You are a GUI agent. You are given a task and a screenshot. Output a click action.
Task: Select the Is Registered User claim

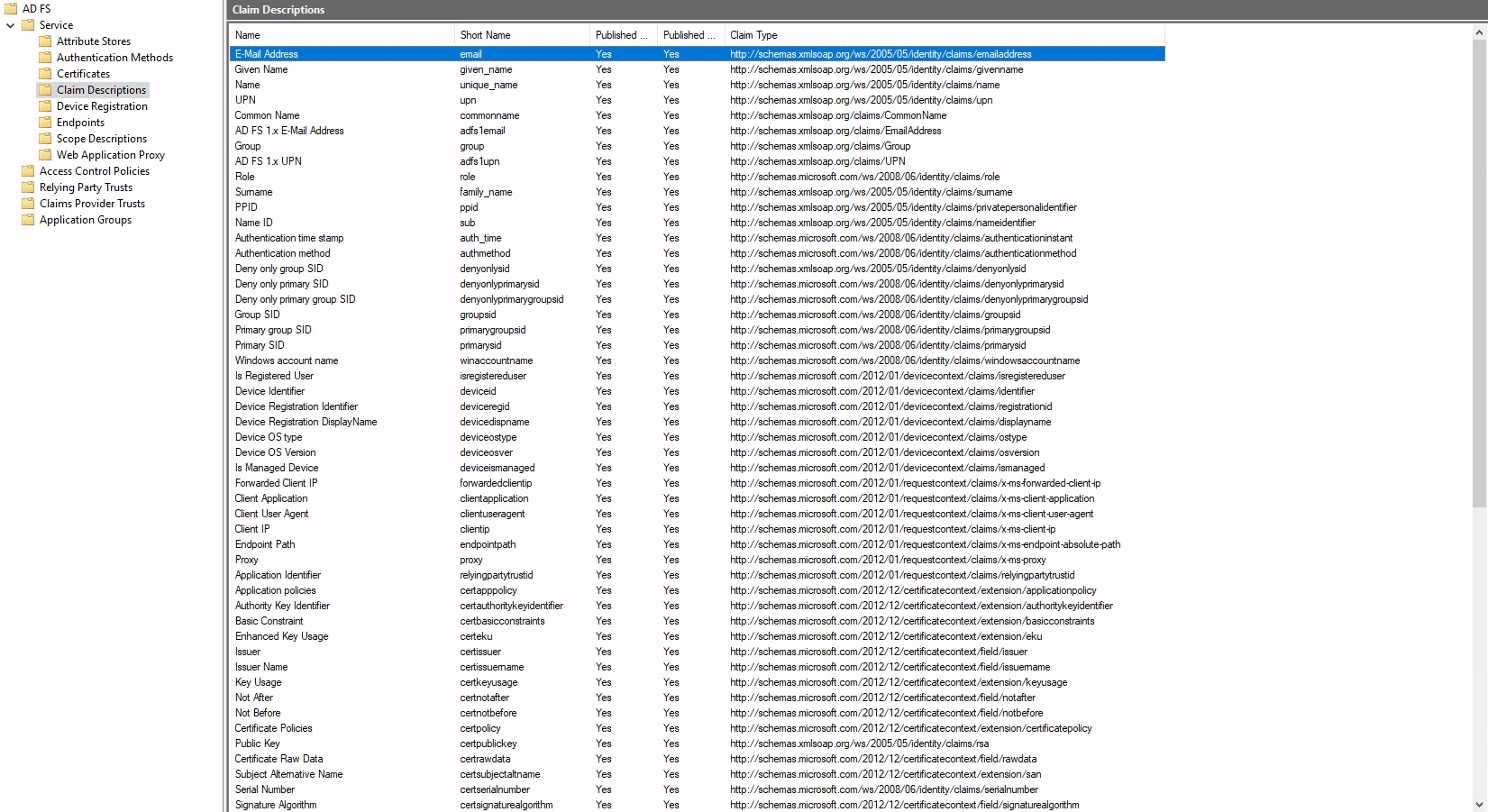(697, 376)
